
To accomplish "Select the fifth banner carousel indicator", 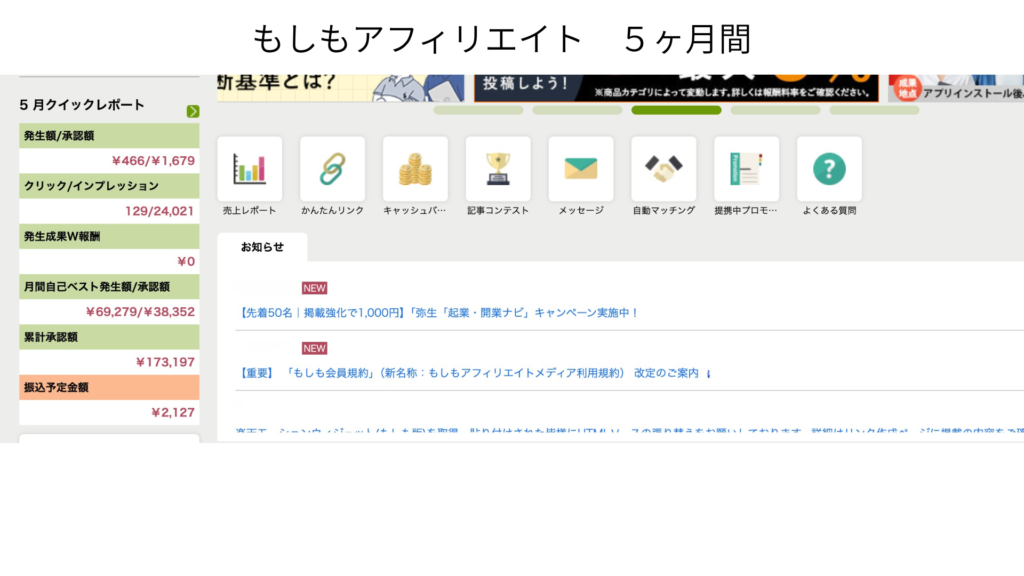I will [874, 110].
